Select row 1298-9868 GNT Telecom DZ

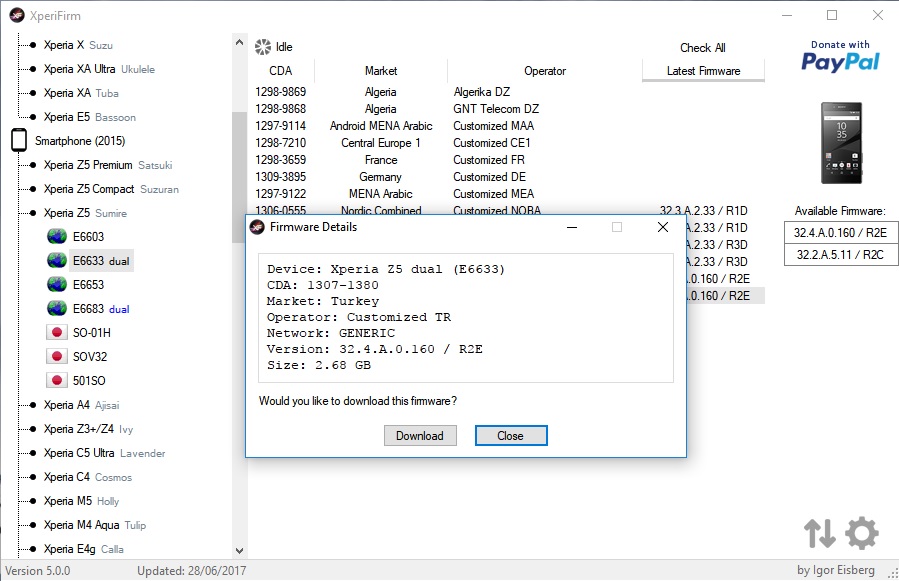coord(509,108)
